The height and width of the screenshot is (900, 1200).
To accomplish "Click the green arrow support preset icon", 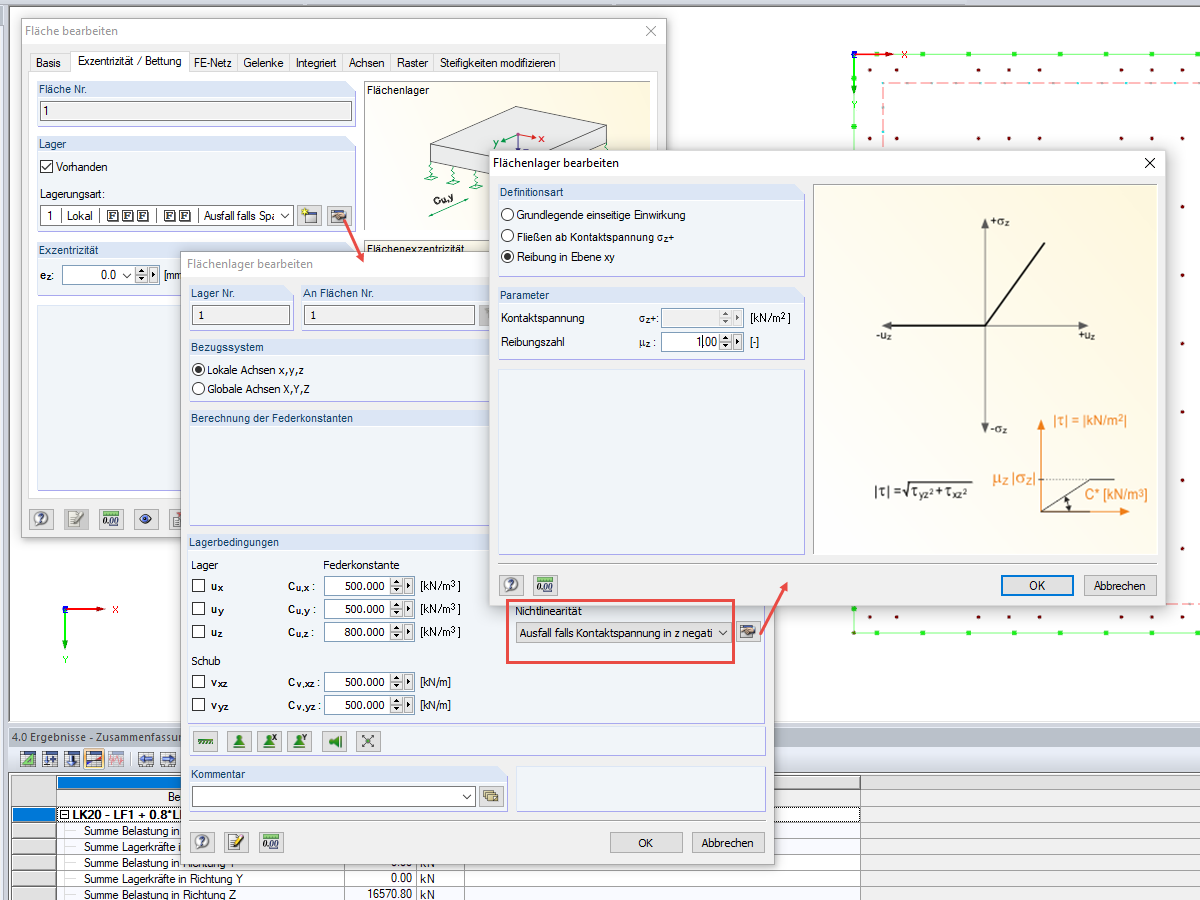I will coord(335,741).
